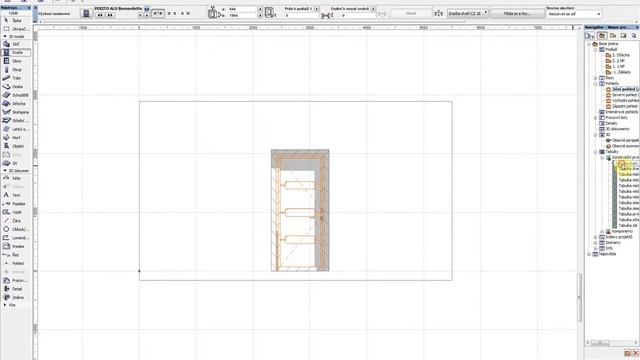Open the Značka dveří marker dropdown
Viewport: 640px width, 360px height.
468,13
